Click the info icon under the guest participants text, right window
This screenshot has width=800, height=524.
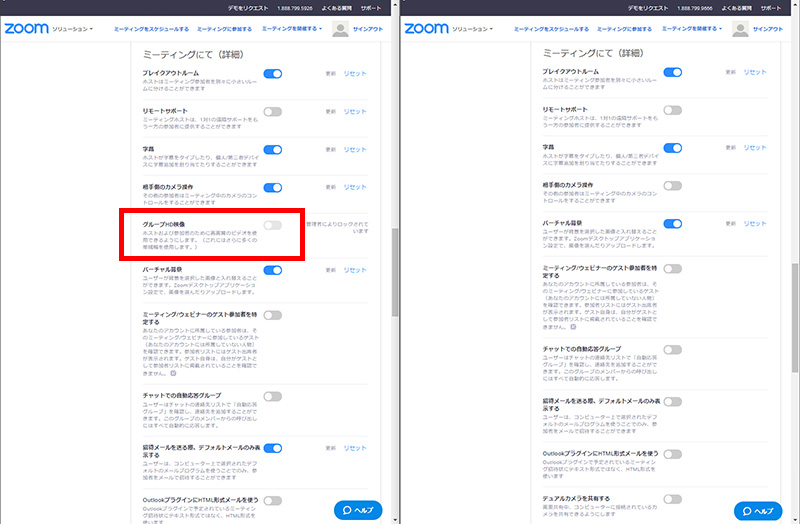[x=572, y=327]
